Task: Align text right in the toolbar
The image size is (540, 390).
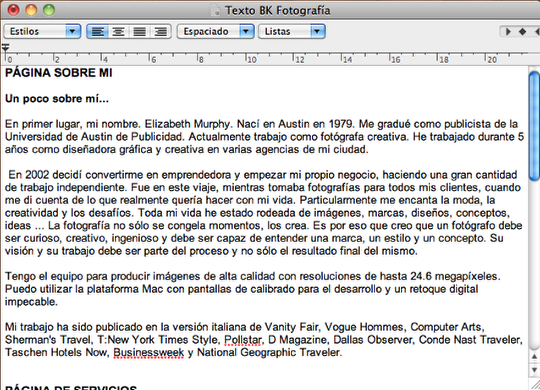Action: [160, 32]
